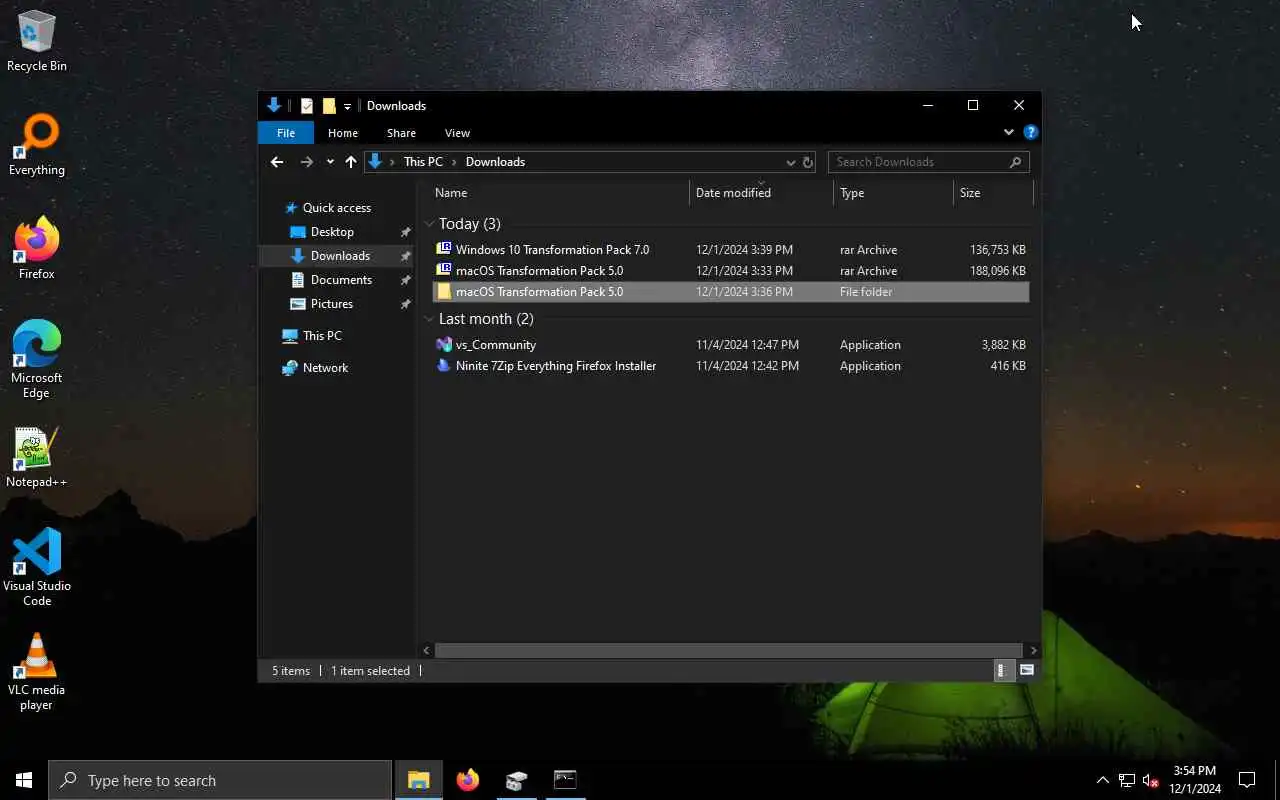The width and height of the screenshot is (1280, 800).
Task: Open the Explorer Help icon
Action: pos(1031,132)
